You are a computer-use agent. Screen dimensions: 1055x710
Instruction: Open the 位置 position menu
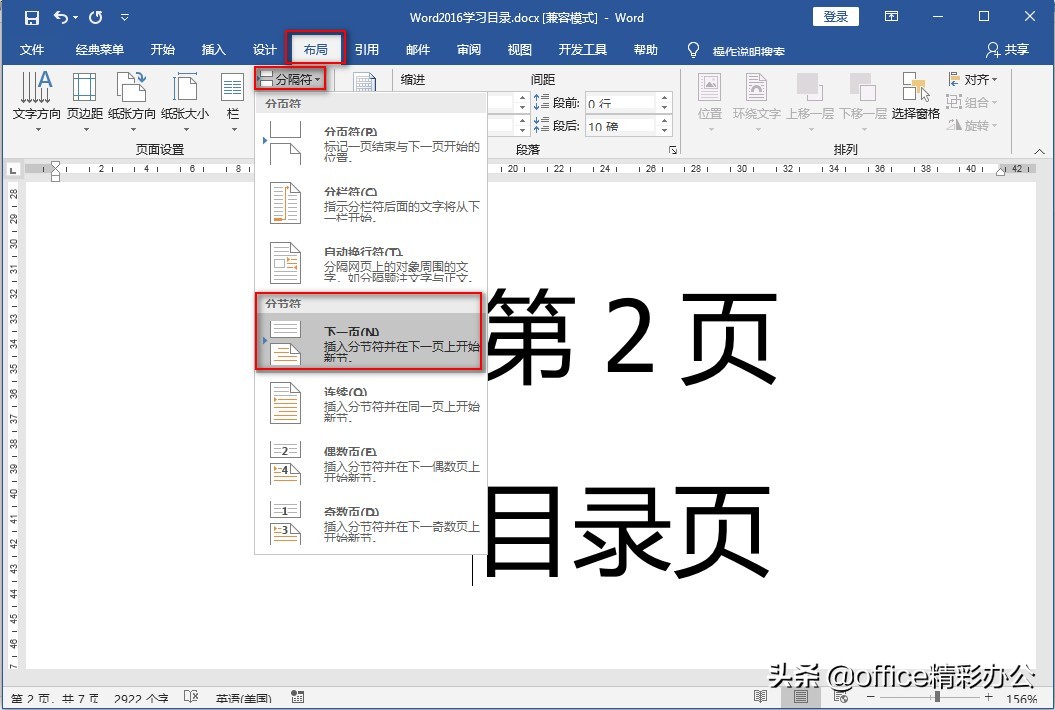coord(710,101)
